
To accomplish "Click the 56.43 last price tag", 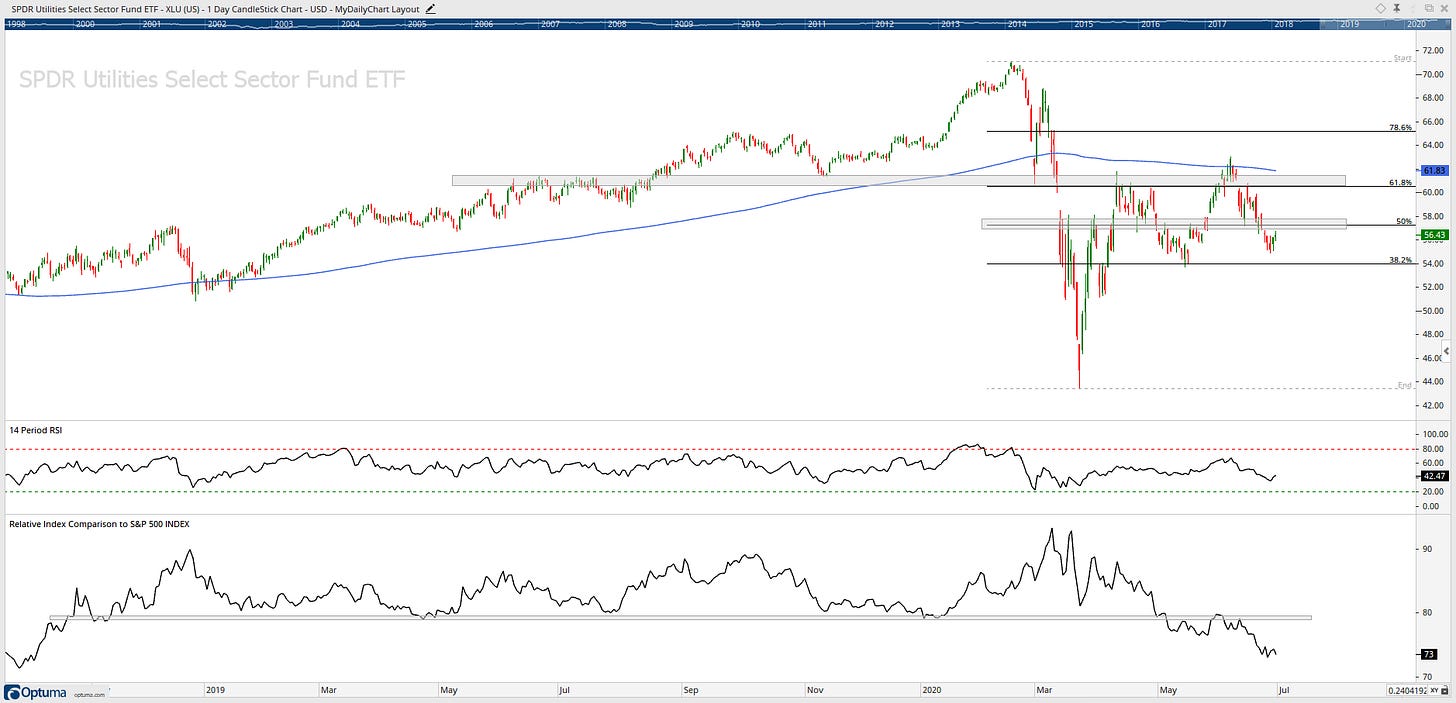I will tap(1434, 235).
